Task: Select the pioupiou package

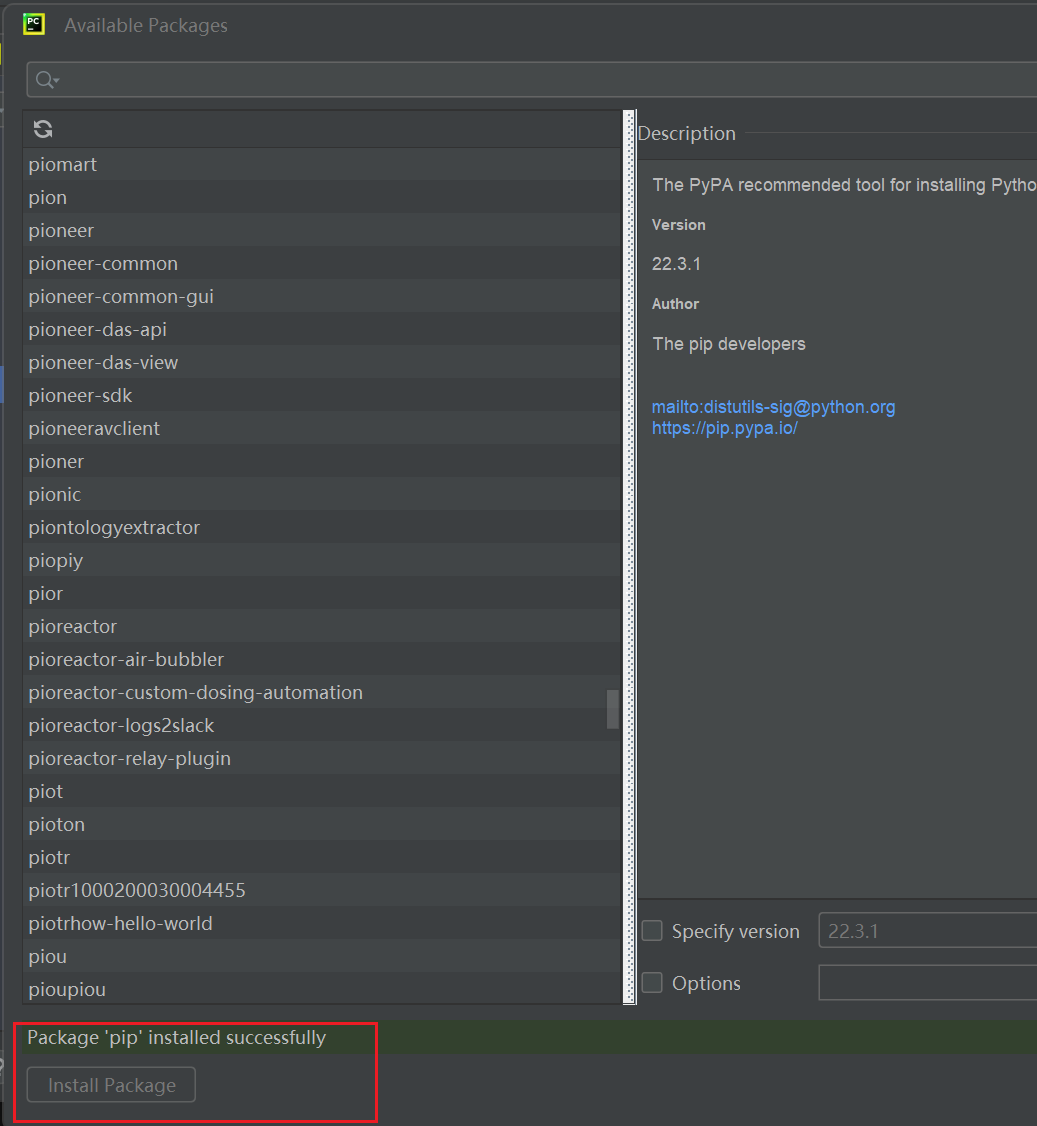Action: (x=67, y=989)
